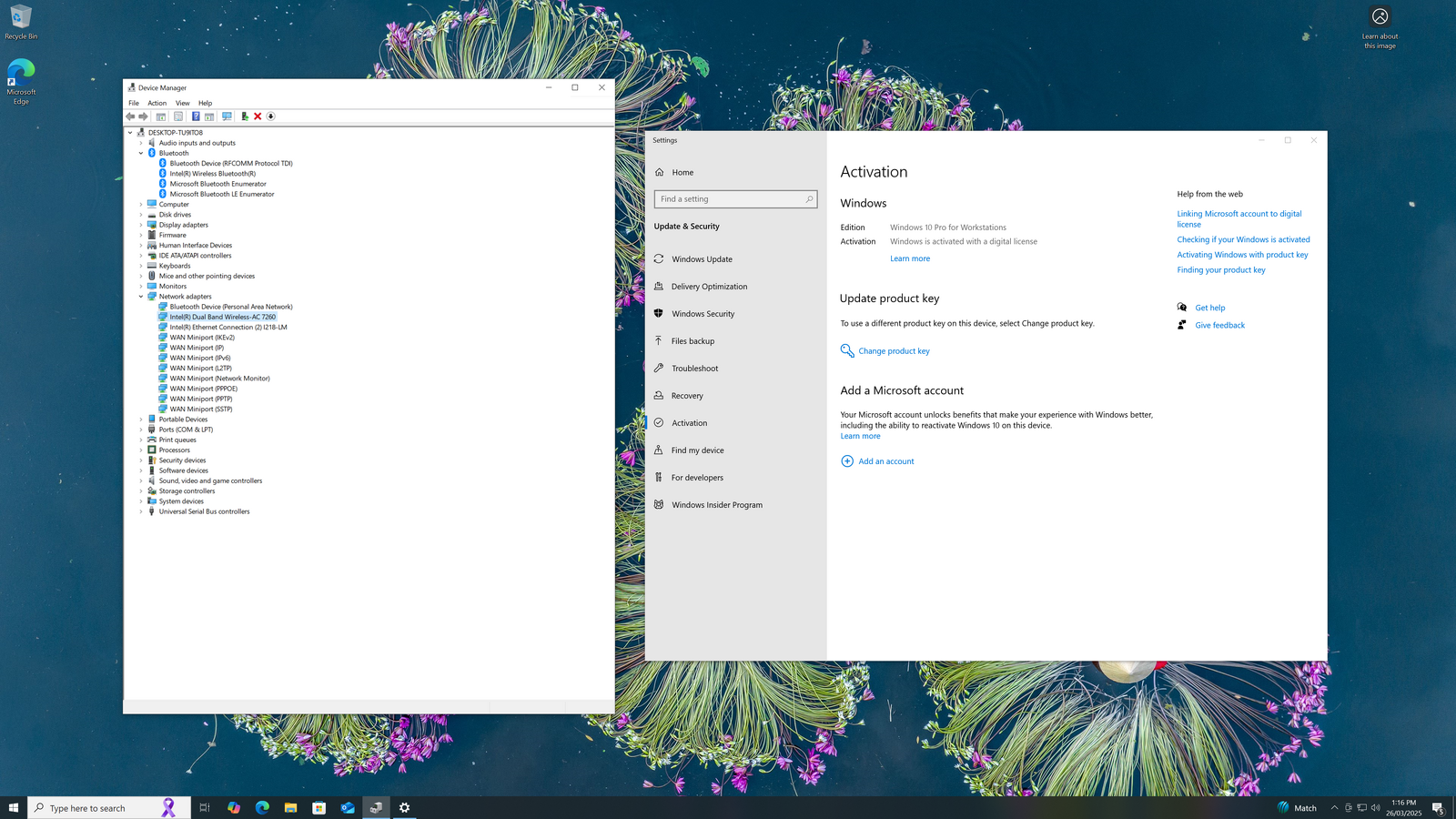Click the Uninstall device red X icon
The height and width of the screenshot is (819, 1456).
point(258,116)
